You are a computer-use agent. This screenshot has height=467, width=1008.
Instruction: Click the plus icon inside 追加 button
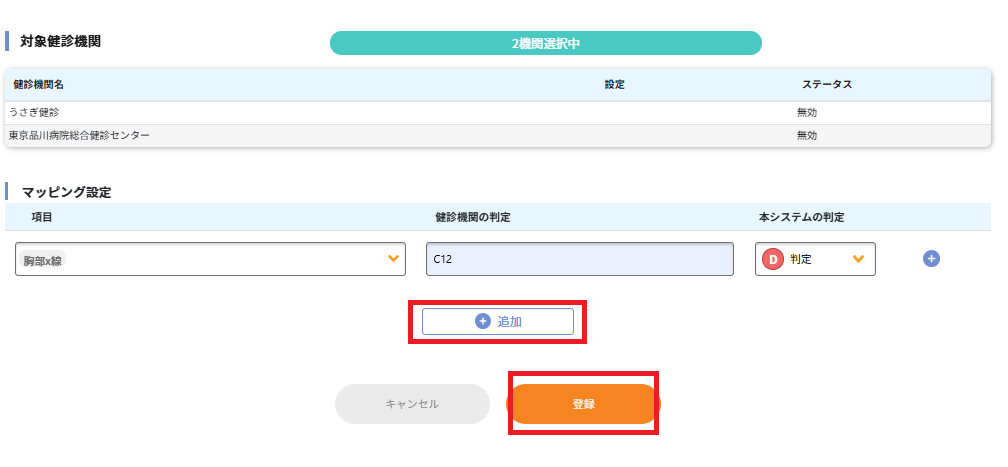(x=483, y=321)
